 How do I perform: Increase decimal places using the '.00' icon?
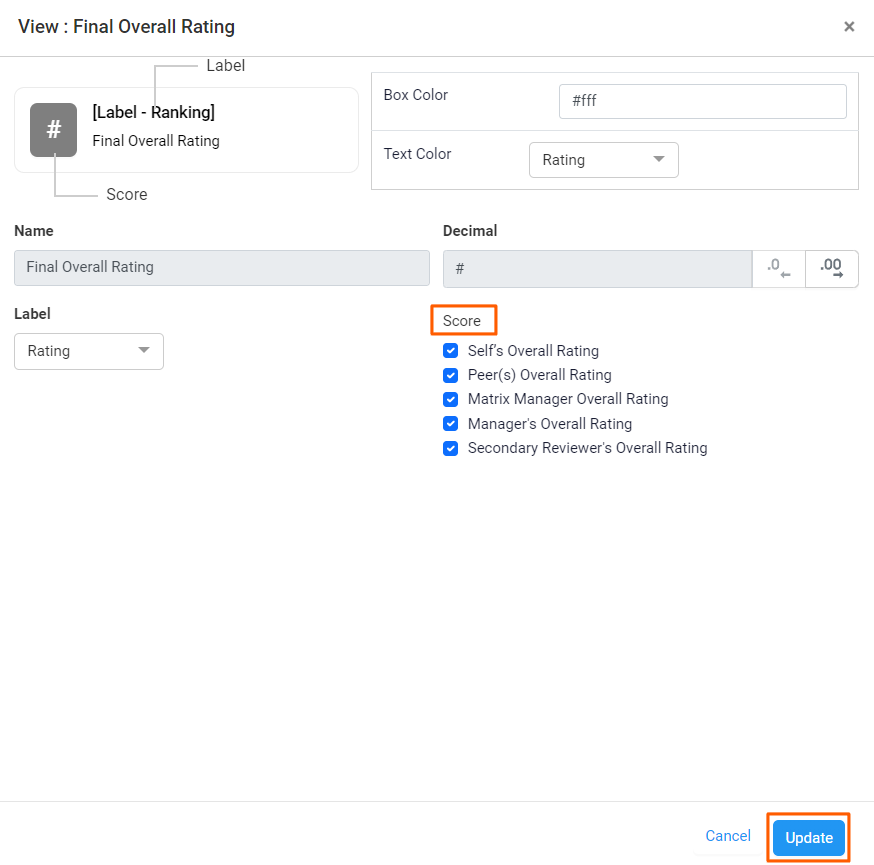(x=831, y=268)
